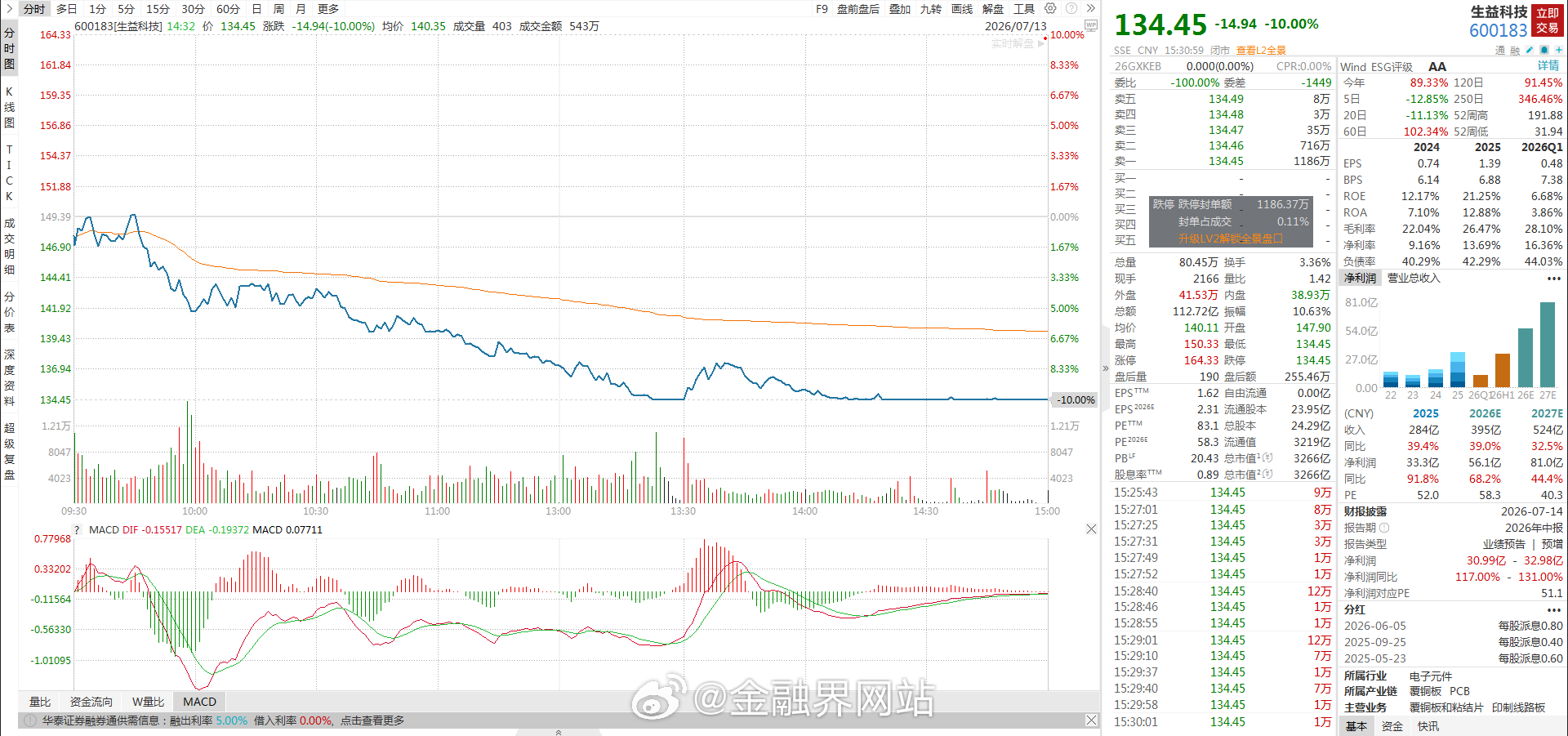Open the net profit chart more options

pyautogui.click(x=1553, y=279)
